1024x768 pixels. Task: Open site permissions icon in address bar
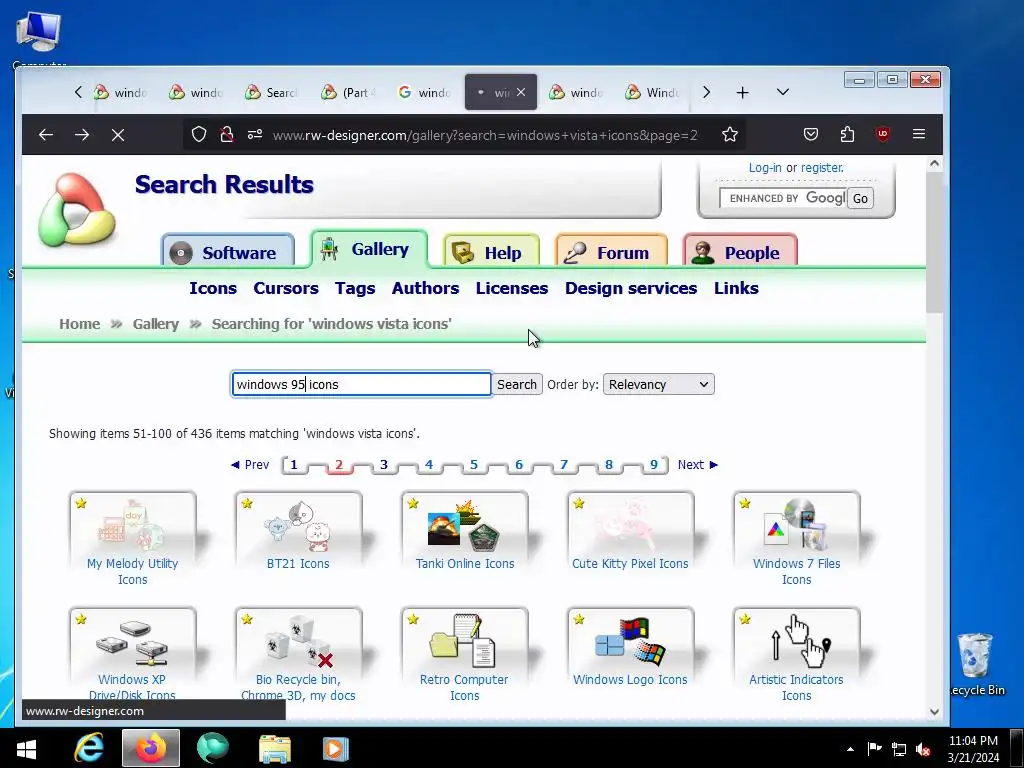point(255,135)
